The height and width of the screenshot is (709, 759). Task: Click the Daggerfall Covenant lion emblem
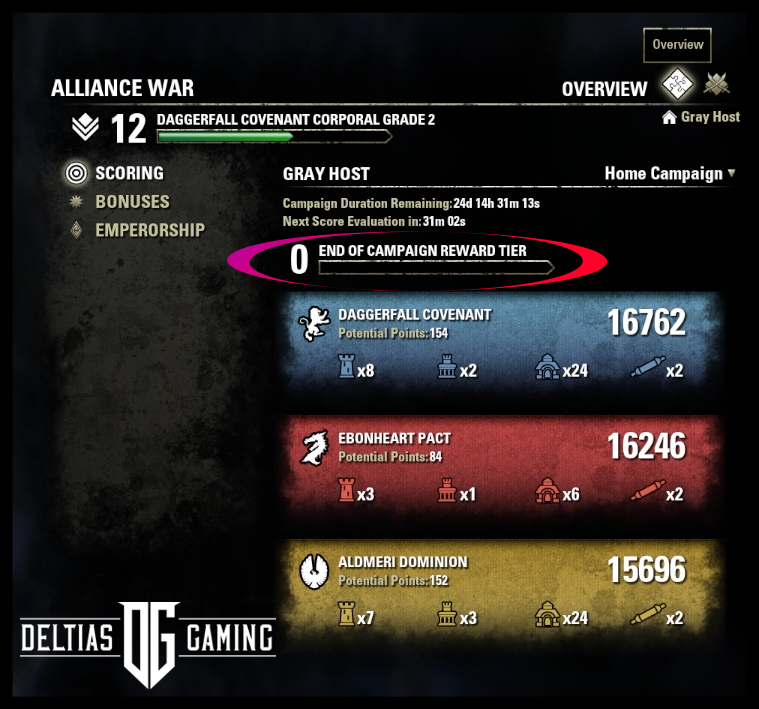314,323
